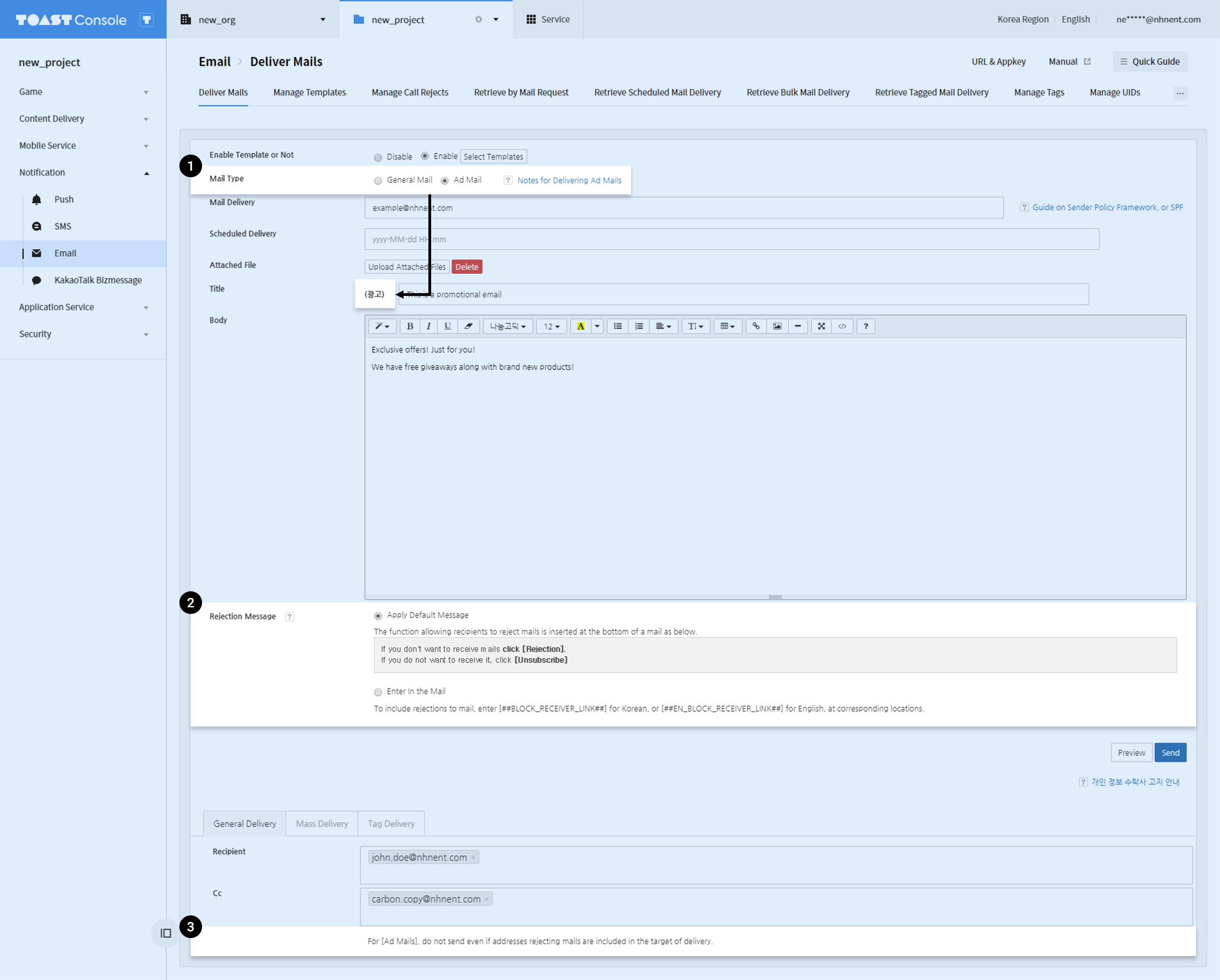1220x980 pixels.
Task: Select Enter In the Mail rejection option
Action: pyautogui.click(x=378, y=691)
